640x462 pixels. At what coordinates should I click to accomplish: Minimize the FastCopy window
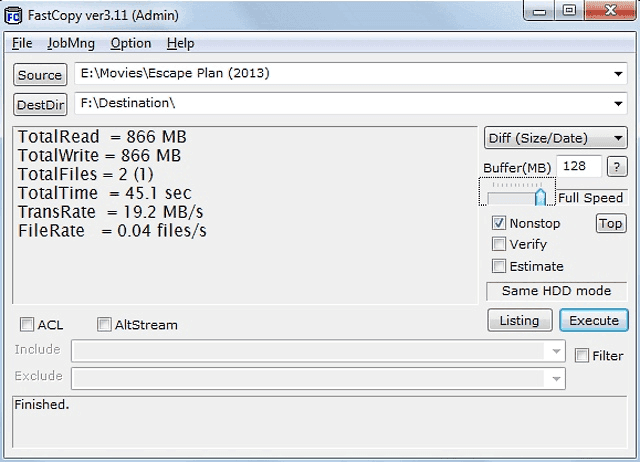(541, 11)
